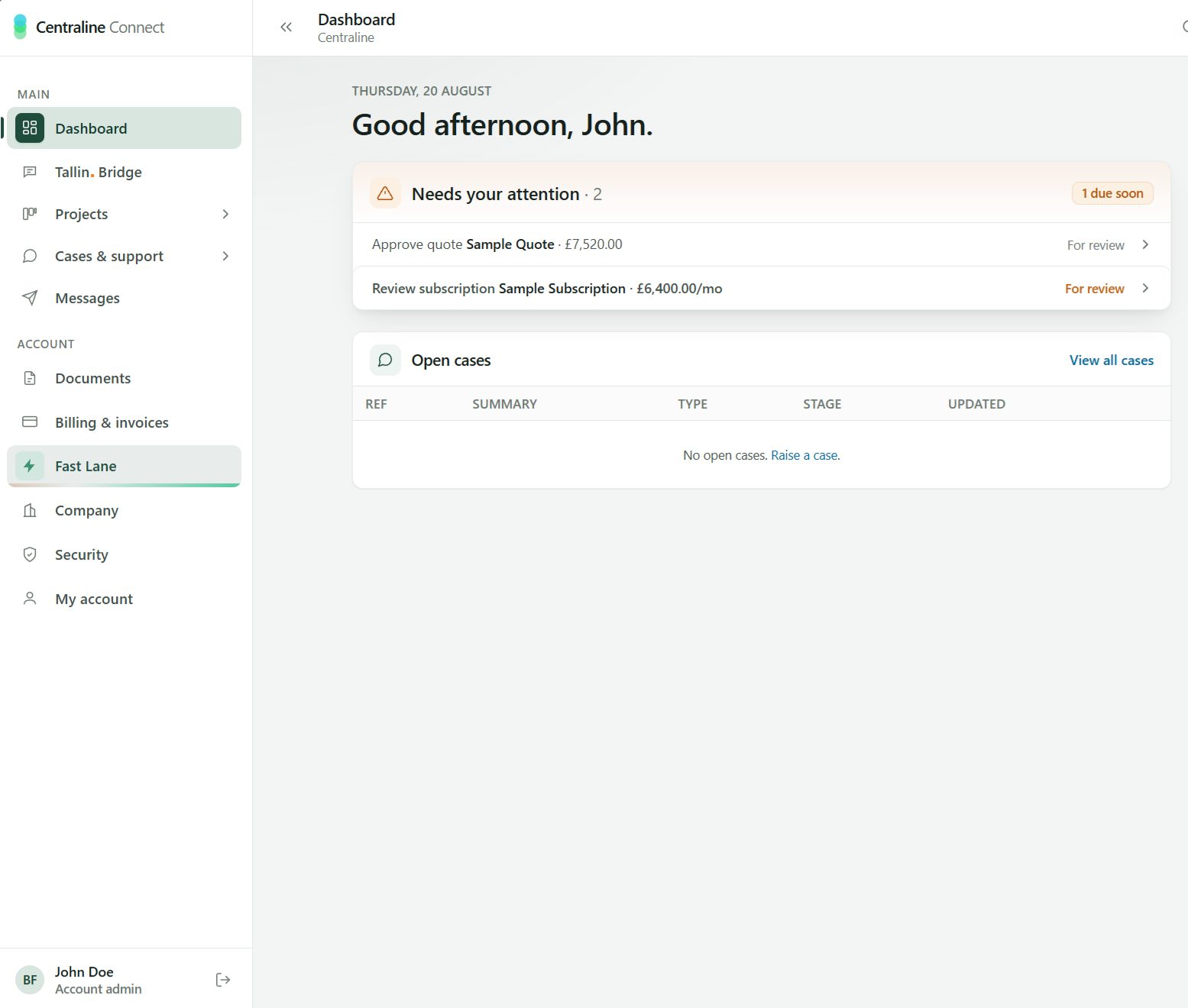1188x1008 pixels.
Task: Open Tallin Bridge menu item
Action: tap(124, 172)
